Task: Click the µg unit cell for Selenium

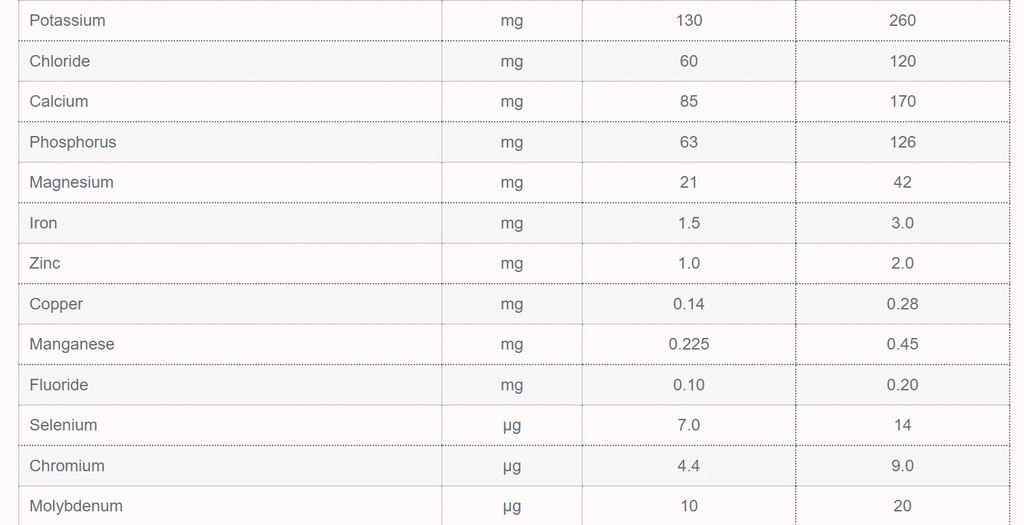Action: tap(511, 425)
